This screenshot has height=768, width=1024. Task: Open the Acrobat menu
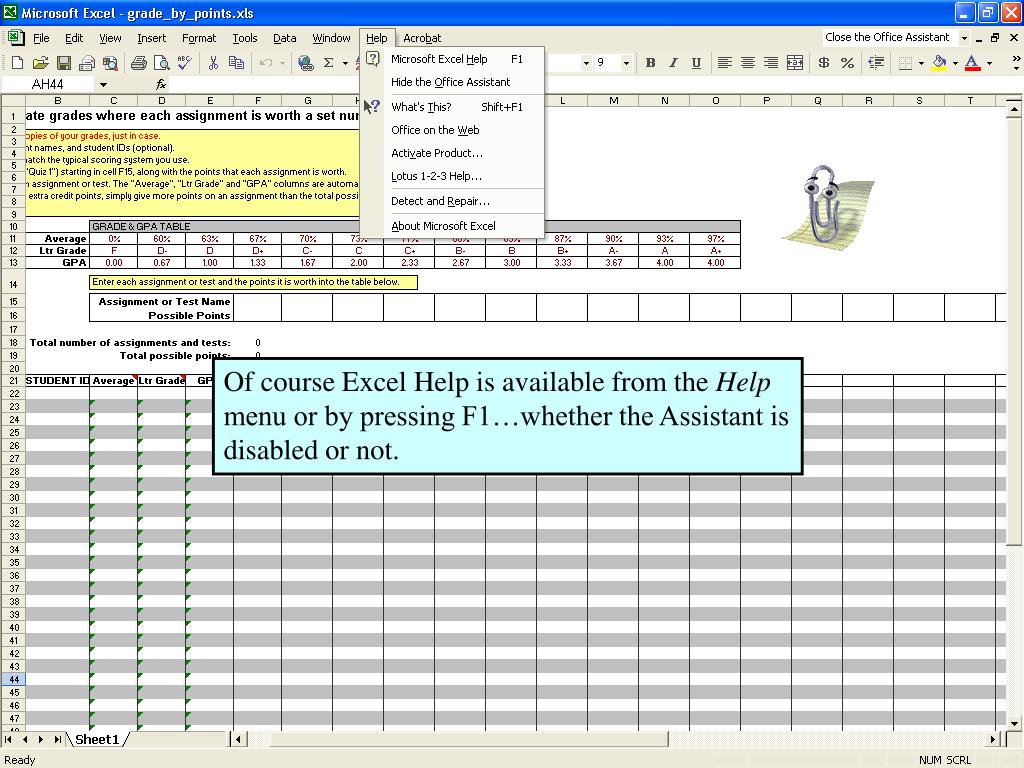tap(422, 38)
